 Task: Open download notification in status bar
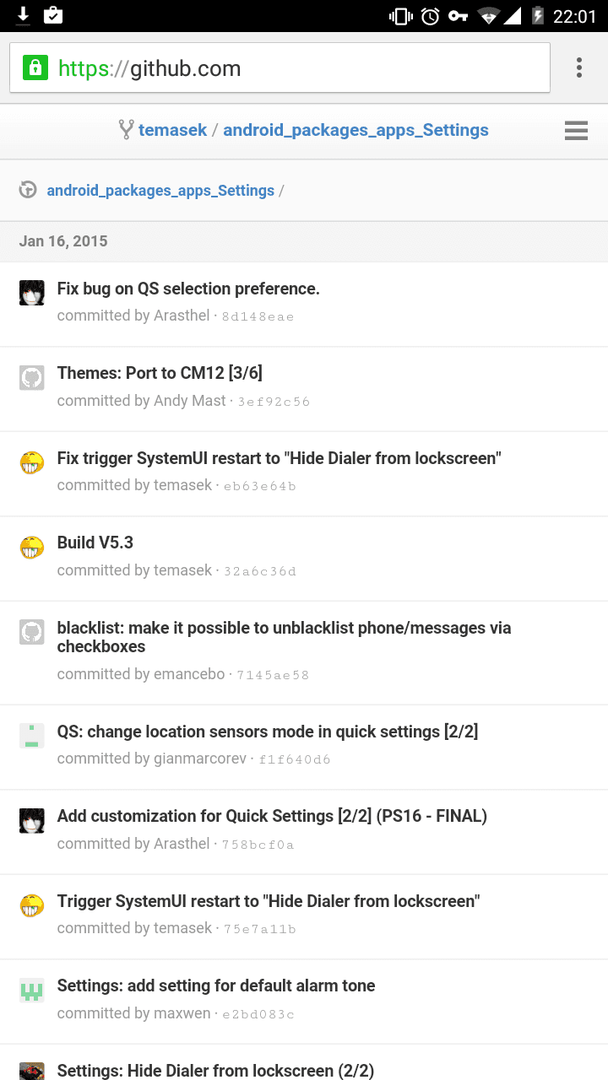click(x=23, y=15)
